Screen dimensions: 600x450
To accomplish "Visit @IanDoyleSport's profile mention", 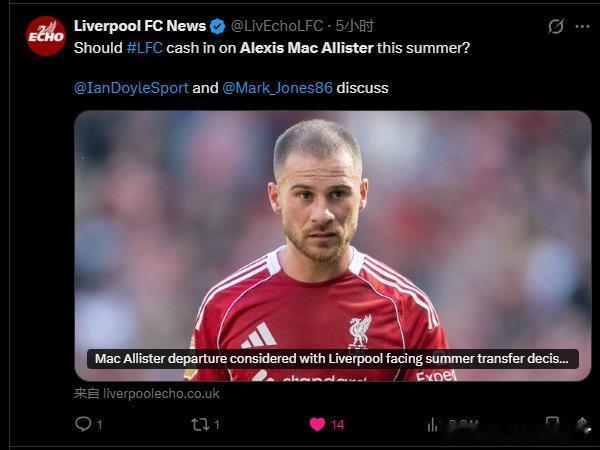I will click(x=131, y=88).
